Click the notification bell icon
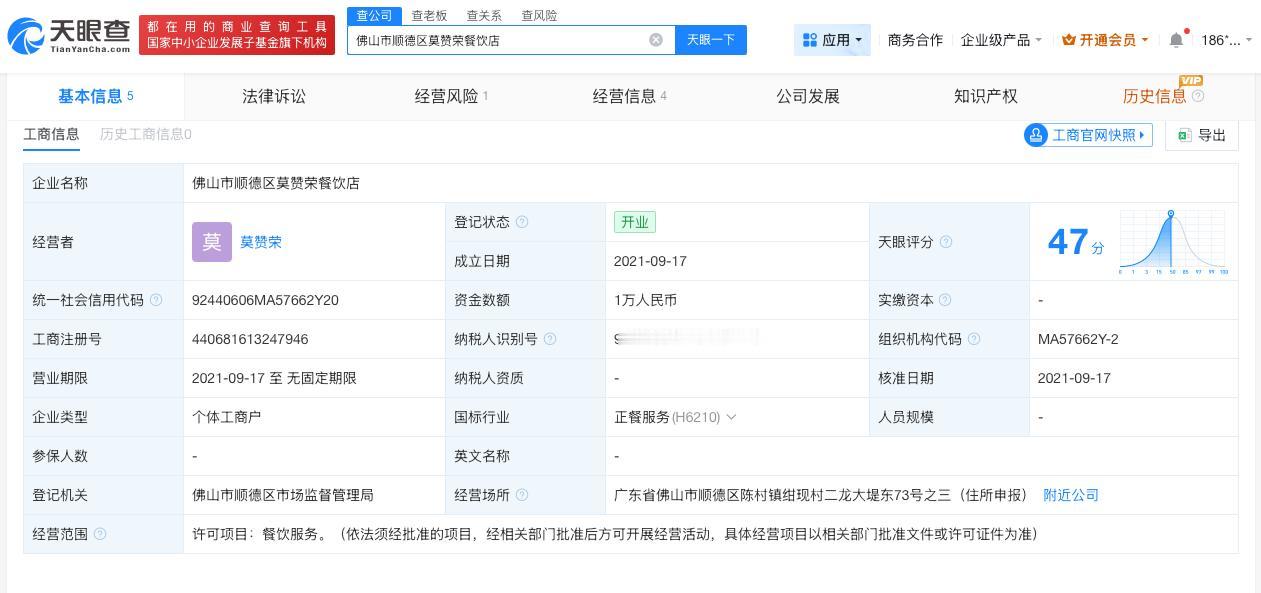Image resolution: width=1261 pixels, height=593 pixels. (1177, 38)
